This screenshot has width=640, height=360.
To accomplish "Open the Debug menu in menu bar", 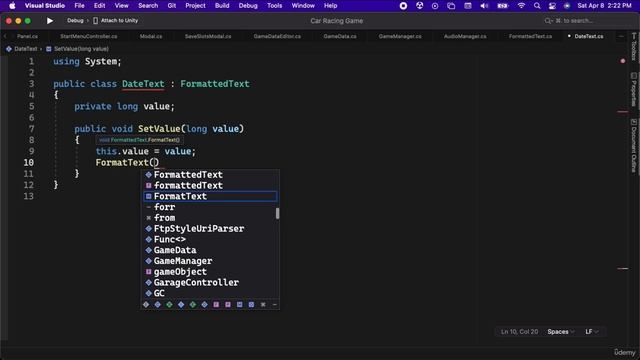I will point(248,6).
